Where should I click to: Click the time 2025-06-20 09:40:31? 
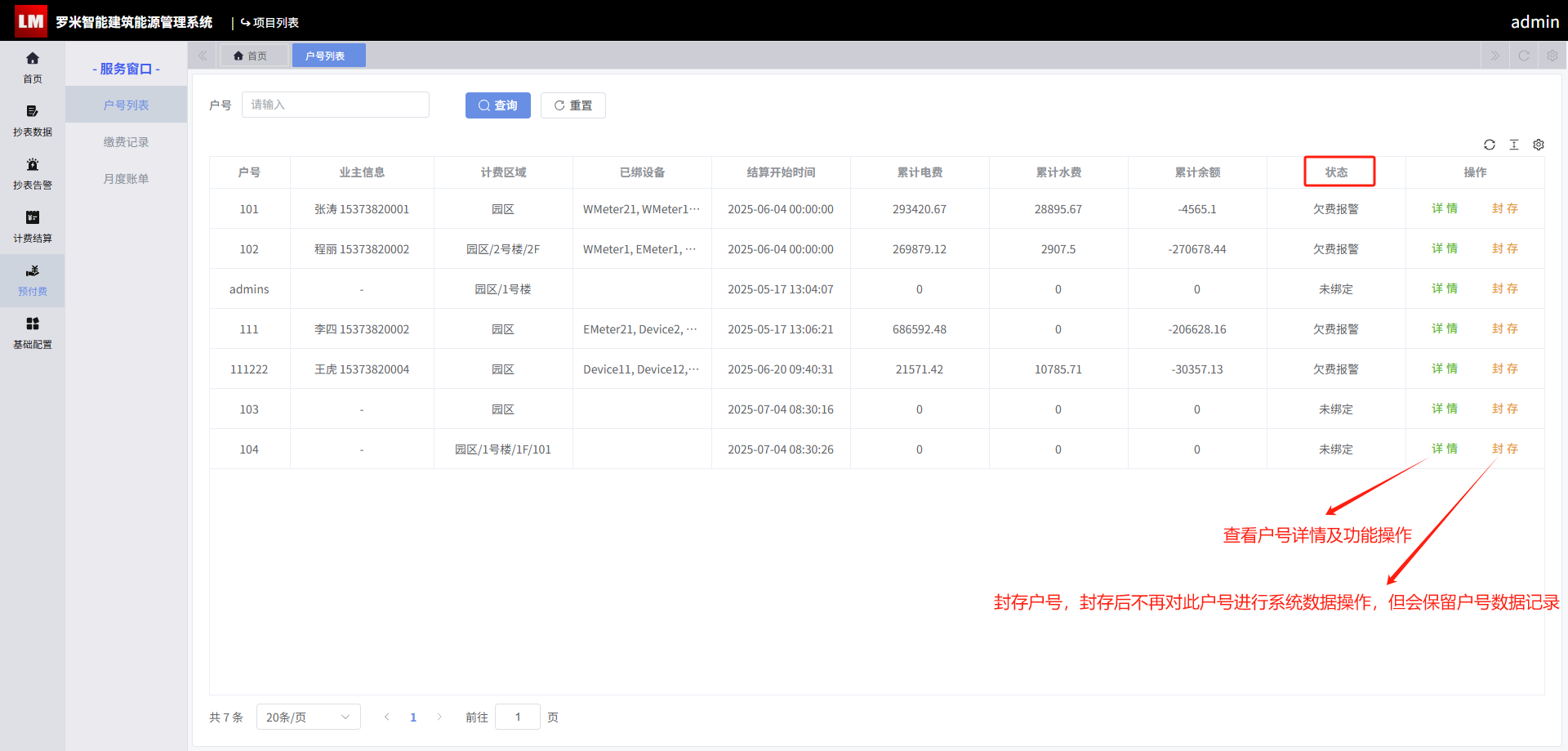click(x=781, y=369)
